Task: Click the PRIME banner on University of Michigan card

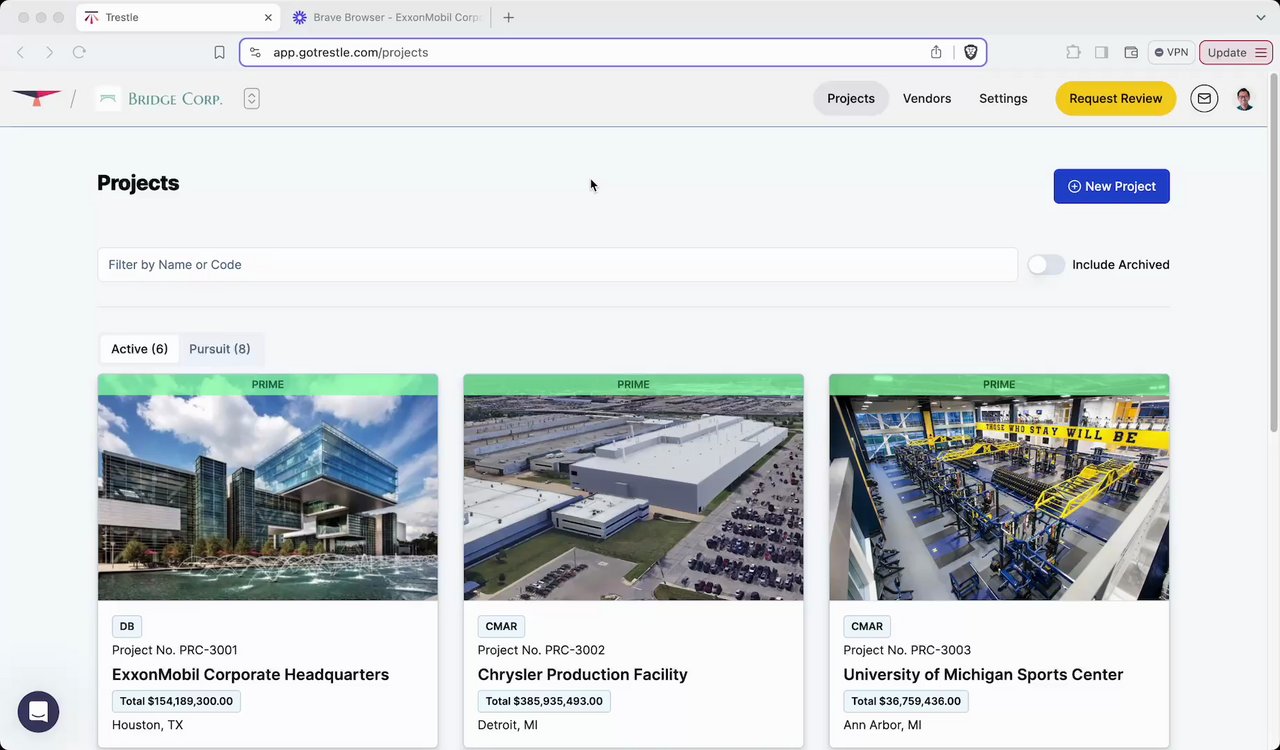Action: tap(999, 384)
